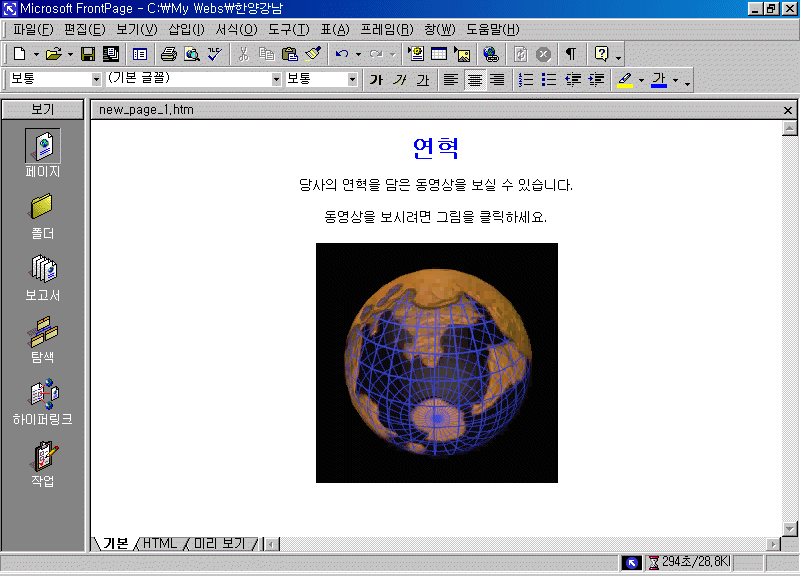Open the 파일(F) menu
Screen dimensions: 800x576
pyautogui.click(x=33, y=30)
